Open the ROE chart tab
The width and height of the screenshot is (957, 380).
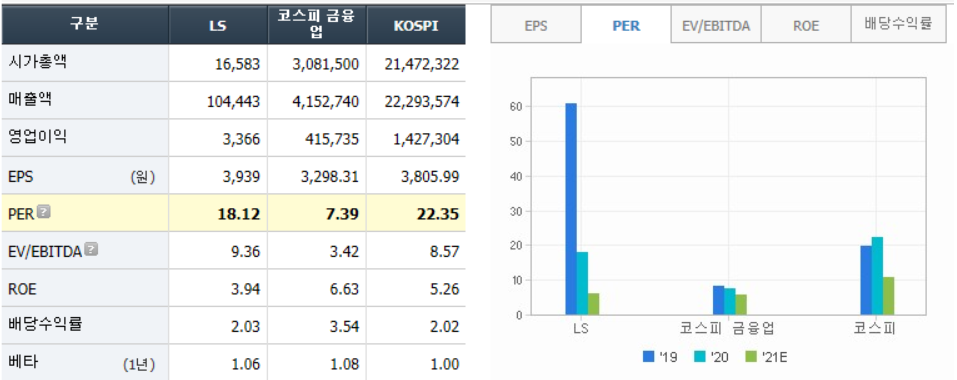(806, 26)
